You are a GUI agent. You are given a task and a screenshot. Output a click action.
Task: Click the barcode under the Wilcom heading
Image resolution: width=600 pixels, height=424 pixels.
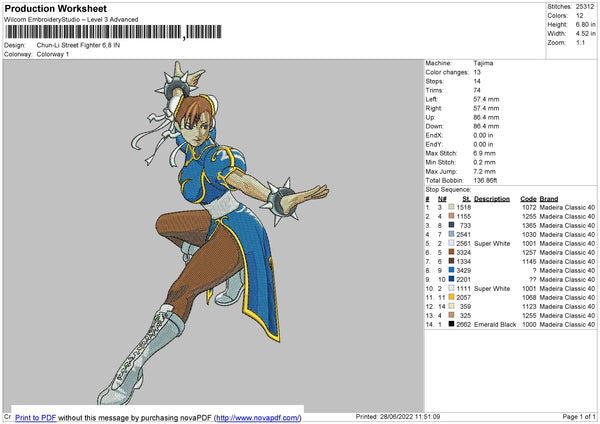(113, 32)
